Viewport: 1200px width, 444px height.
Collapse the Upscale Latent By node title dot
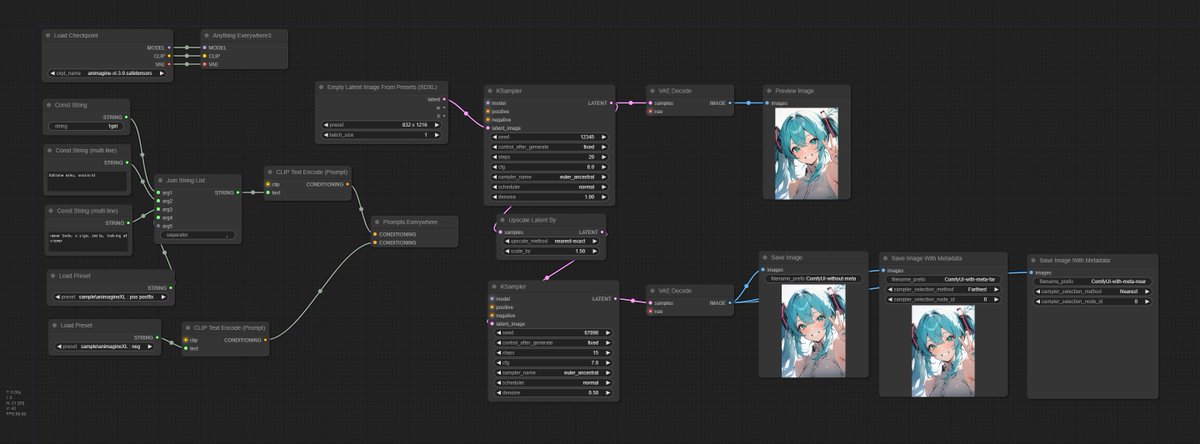pyautogui.click(x=502, y=219)
